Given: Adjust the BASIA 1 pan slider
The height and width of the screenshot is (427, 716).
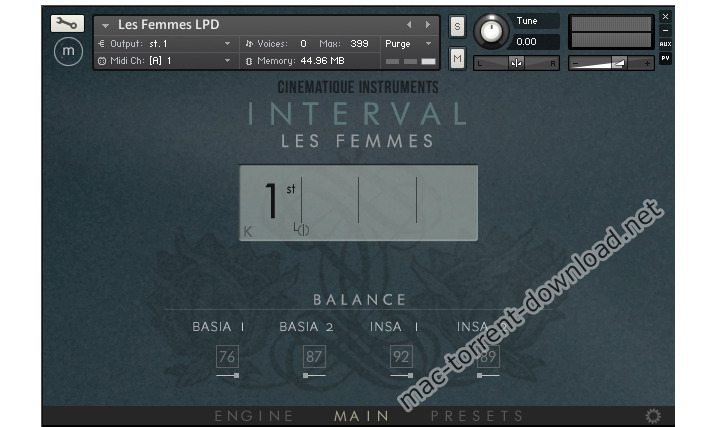Looking at the screenshot, I should [227, 375].
